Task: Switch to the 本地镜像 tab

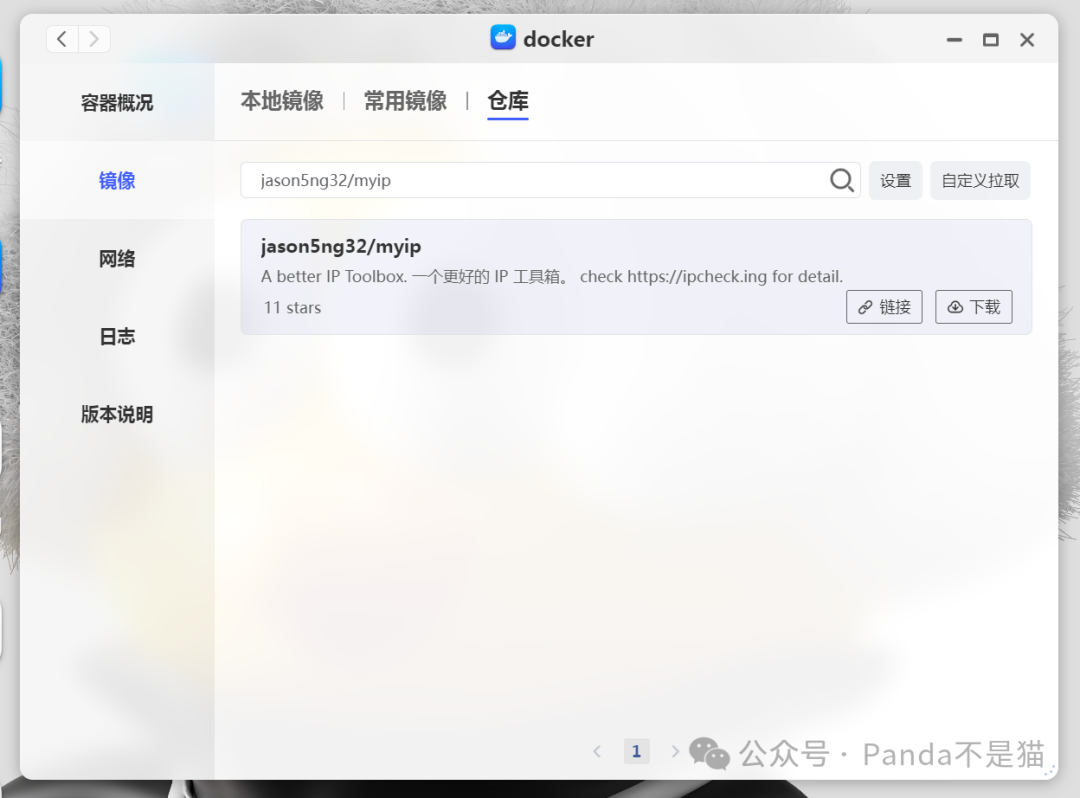Action: click(282, 101)
